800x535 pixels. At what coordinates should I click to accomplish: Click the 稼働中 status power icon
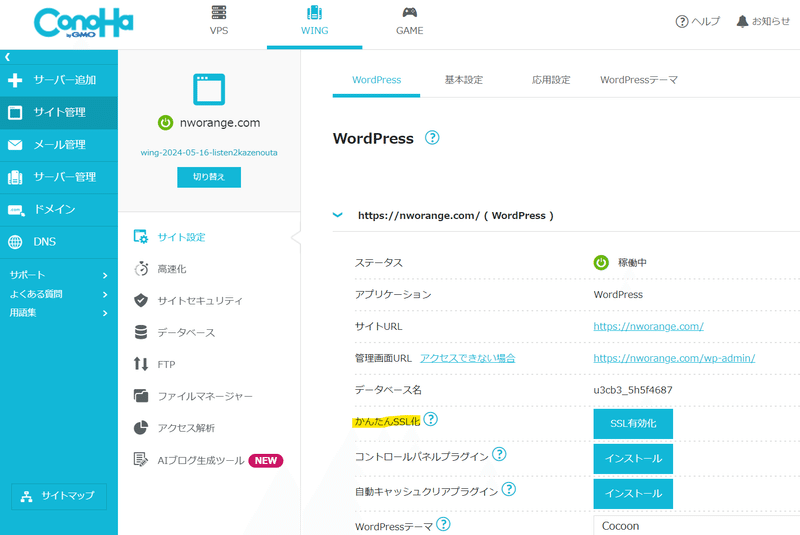tap(601, 263)
